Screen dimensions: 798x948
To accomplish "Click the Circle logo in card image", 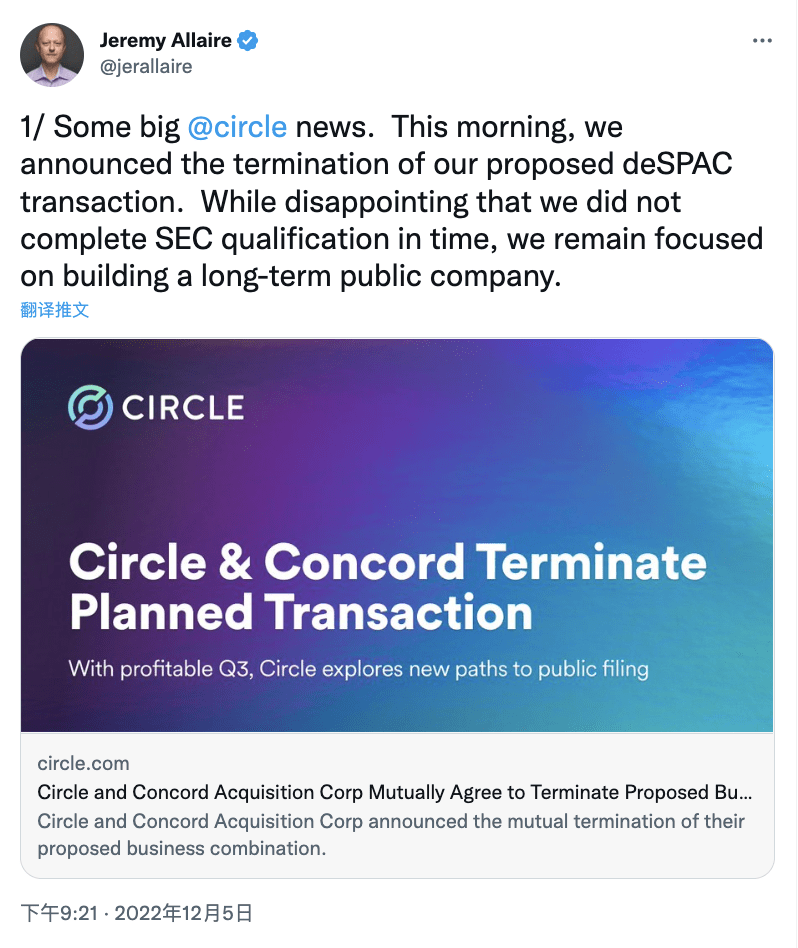I will pos(90,407).
